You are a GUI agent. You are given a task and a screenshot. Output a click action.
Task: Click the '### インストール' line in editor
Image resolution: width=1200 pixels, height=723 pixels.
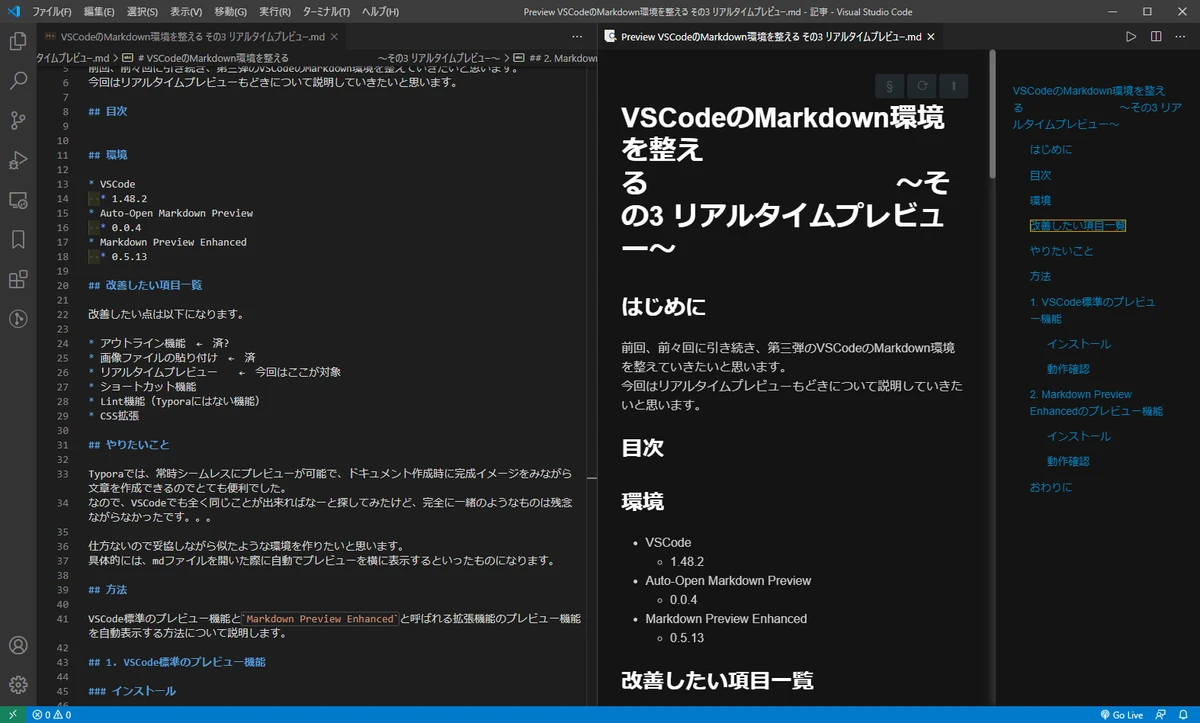coord(132,691)
